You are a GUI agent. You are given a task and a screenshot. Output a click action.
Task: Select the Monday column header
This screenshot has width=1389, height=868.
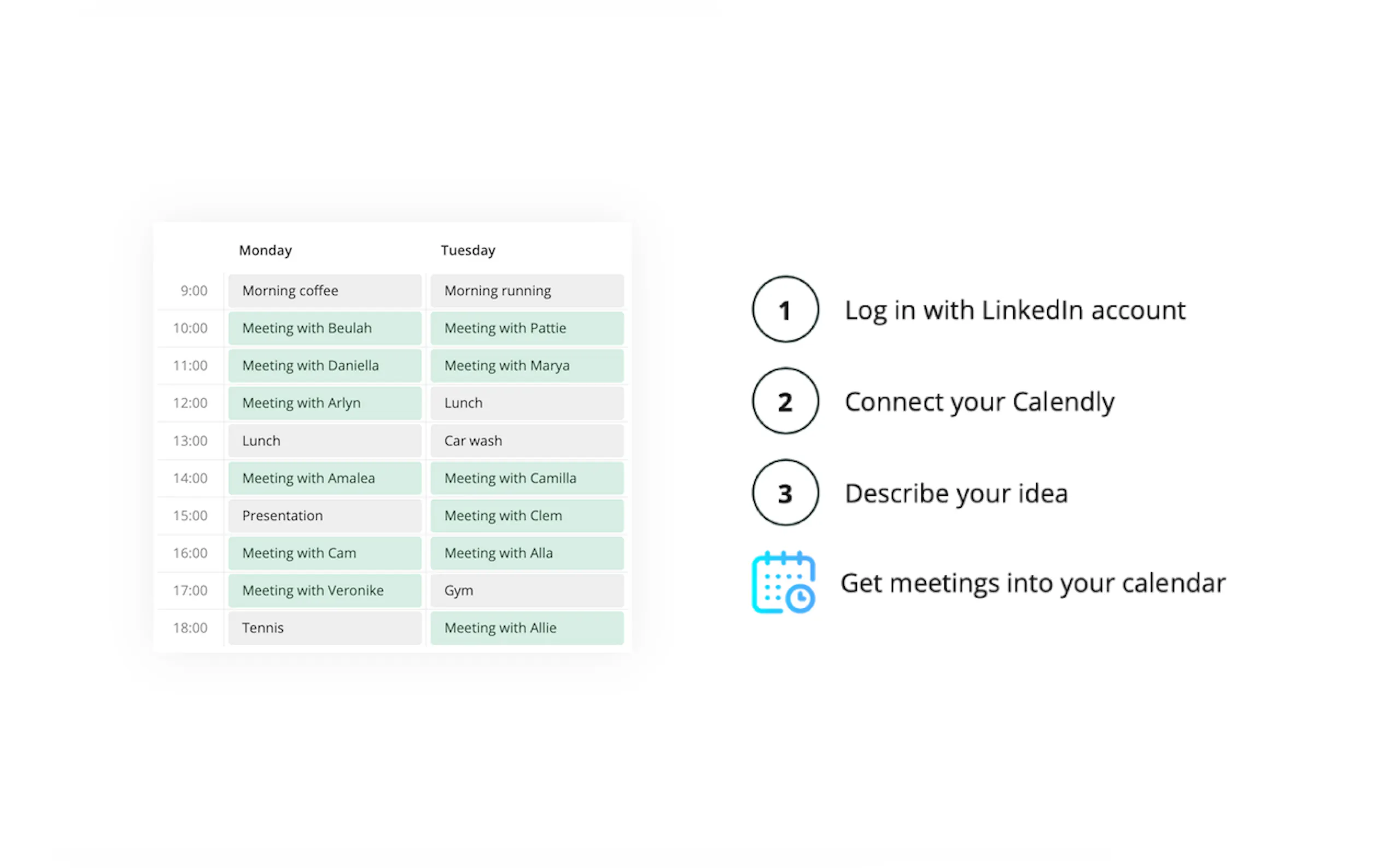point(265,250)
